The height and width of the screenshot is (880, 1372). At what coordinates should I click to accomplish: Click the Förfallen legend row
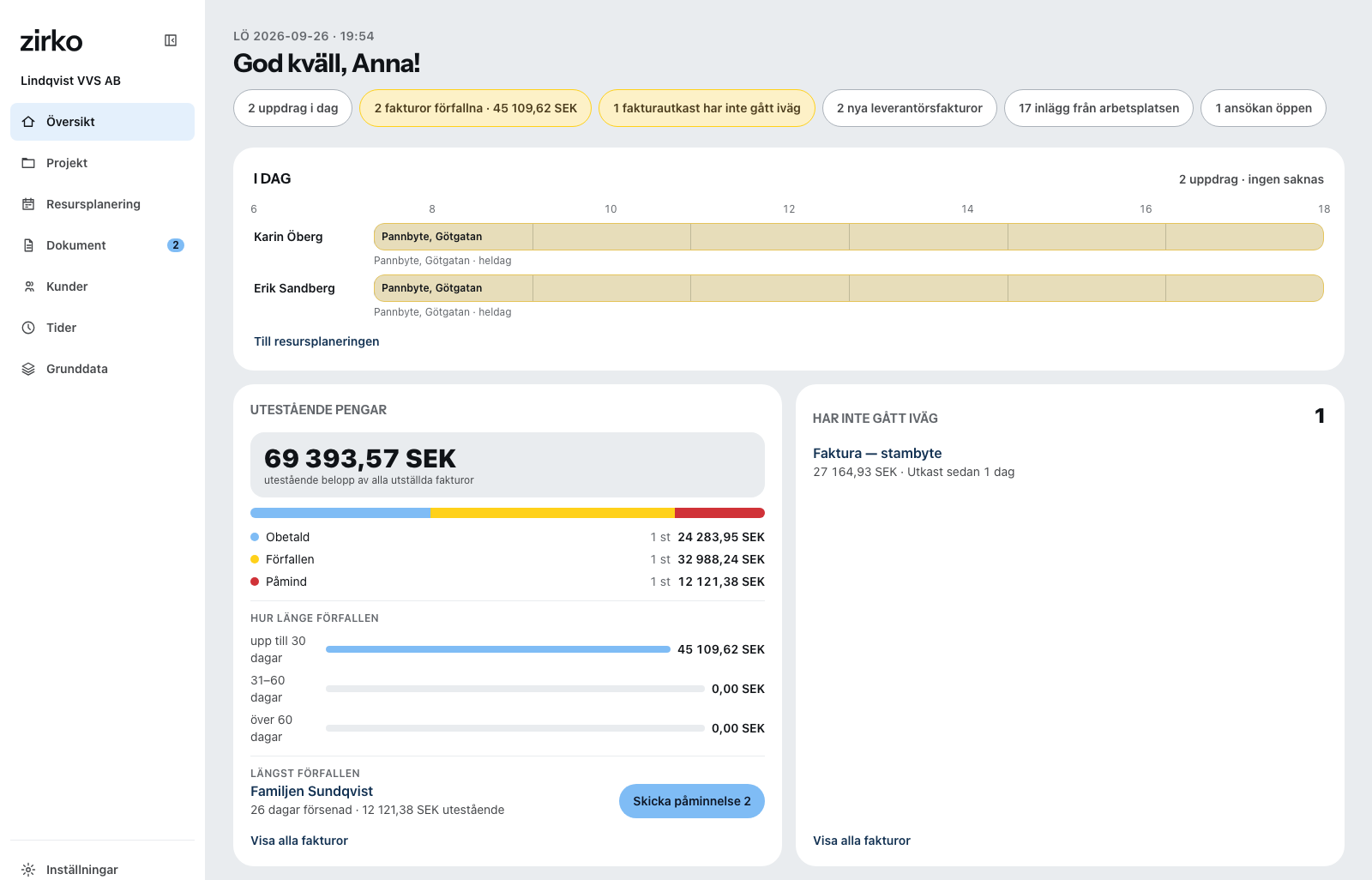coord(508,559)
